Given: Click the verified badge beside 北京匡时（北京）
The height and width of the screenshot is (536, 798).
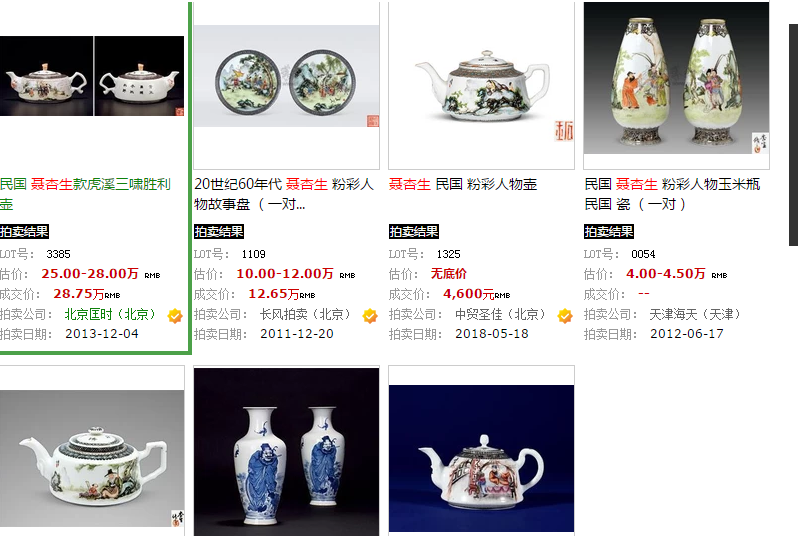Looking at the screenshot, I should [x=175, y=316].
